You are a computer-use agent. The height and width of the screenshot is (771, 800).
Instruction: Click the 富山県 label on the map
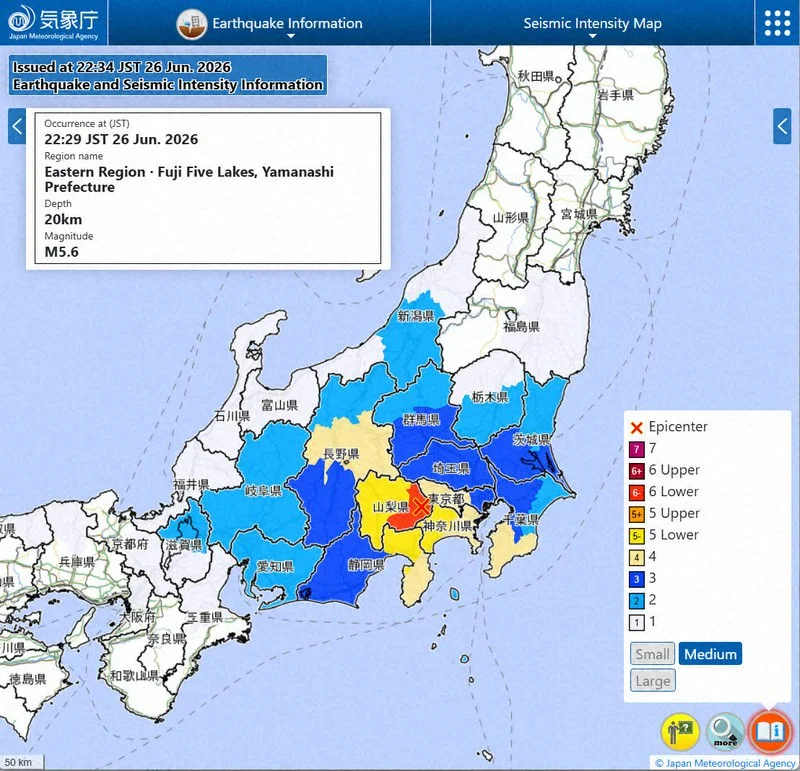tap(280, 406)
